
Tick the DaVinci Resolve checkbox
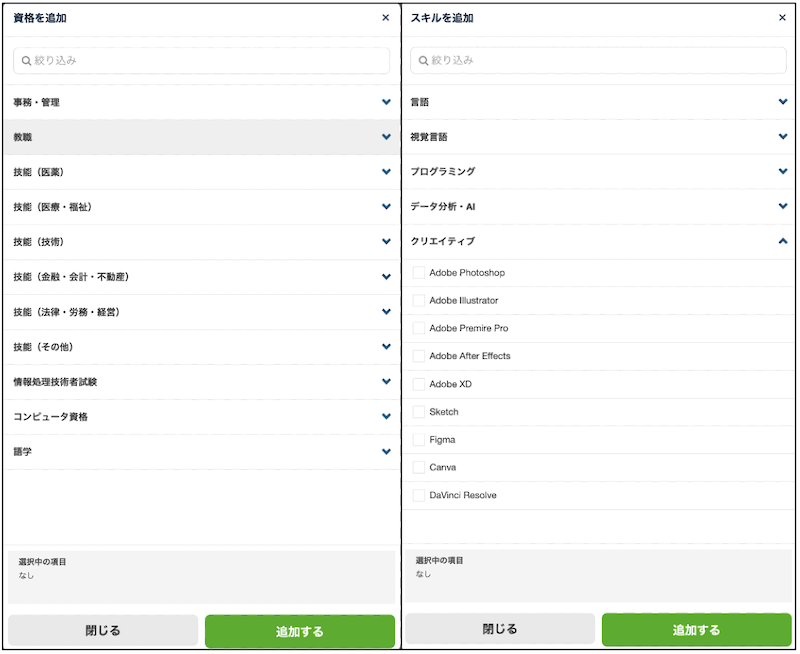[418, 495]
